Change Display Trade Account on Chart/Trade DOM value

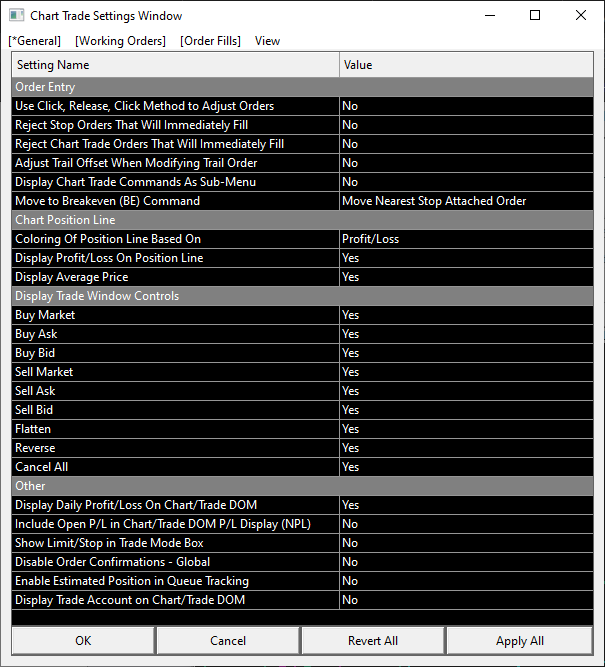point(466,600)
